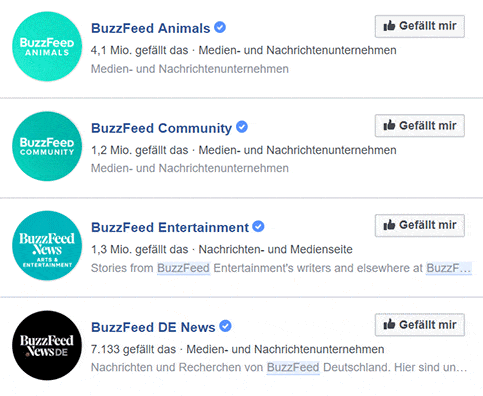Open the BuzzFeed Community page title link
Viewport: 483px width, 396px height.
tap(162, 128)
